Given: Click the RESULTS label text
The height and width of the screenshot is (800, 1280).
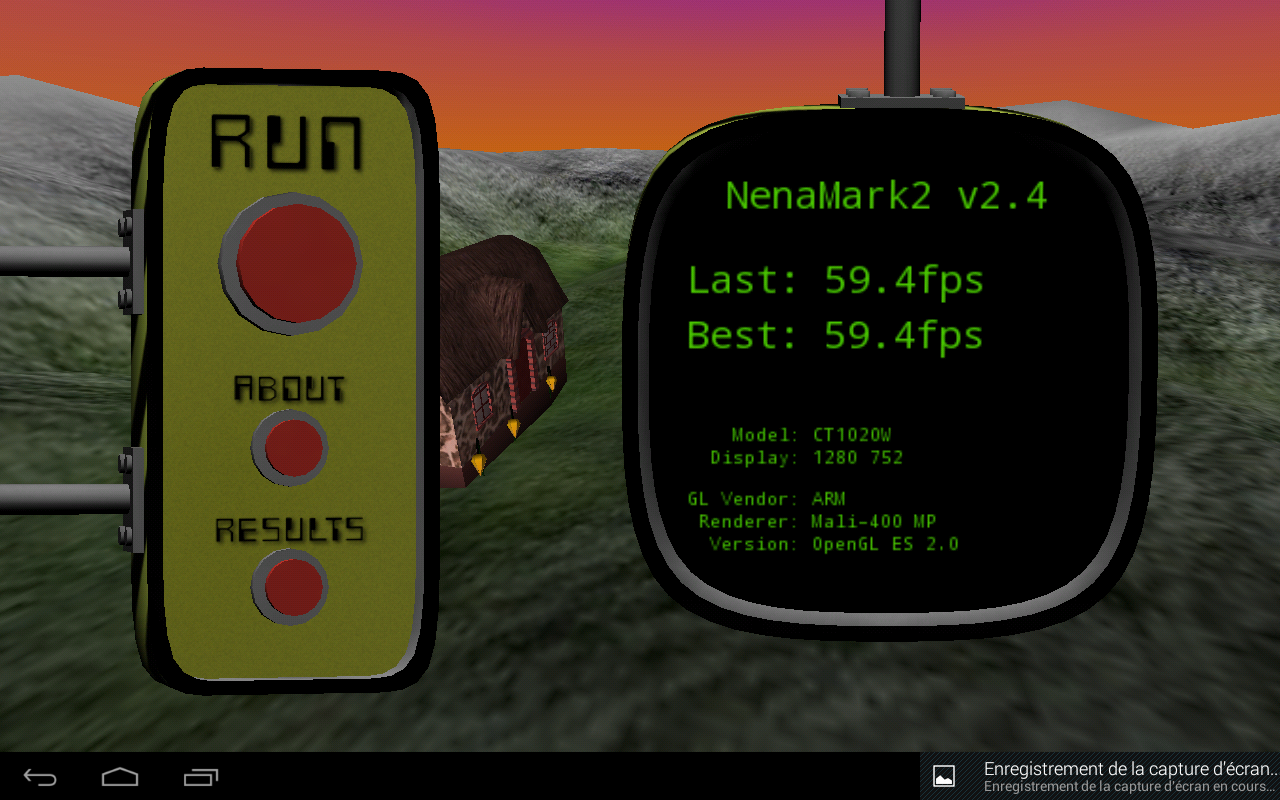Looking at the screenshot, I should pyautogui.click(x=290, y=530).
